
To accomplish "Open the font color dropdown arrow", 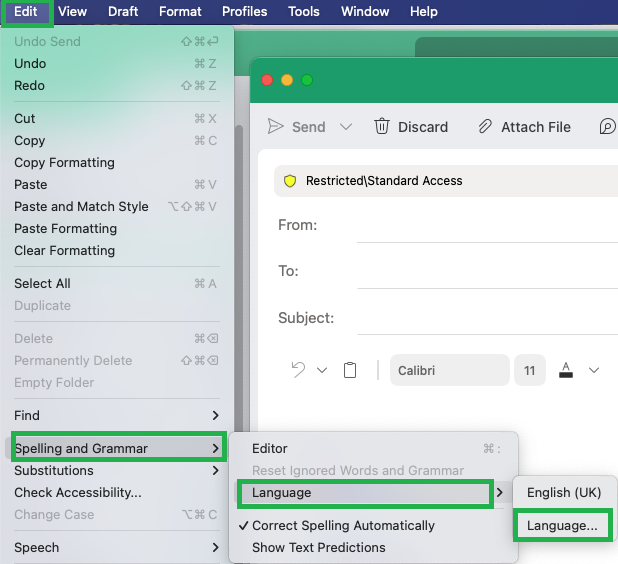I will pyautogui.click(x=594, y=370).
